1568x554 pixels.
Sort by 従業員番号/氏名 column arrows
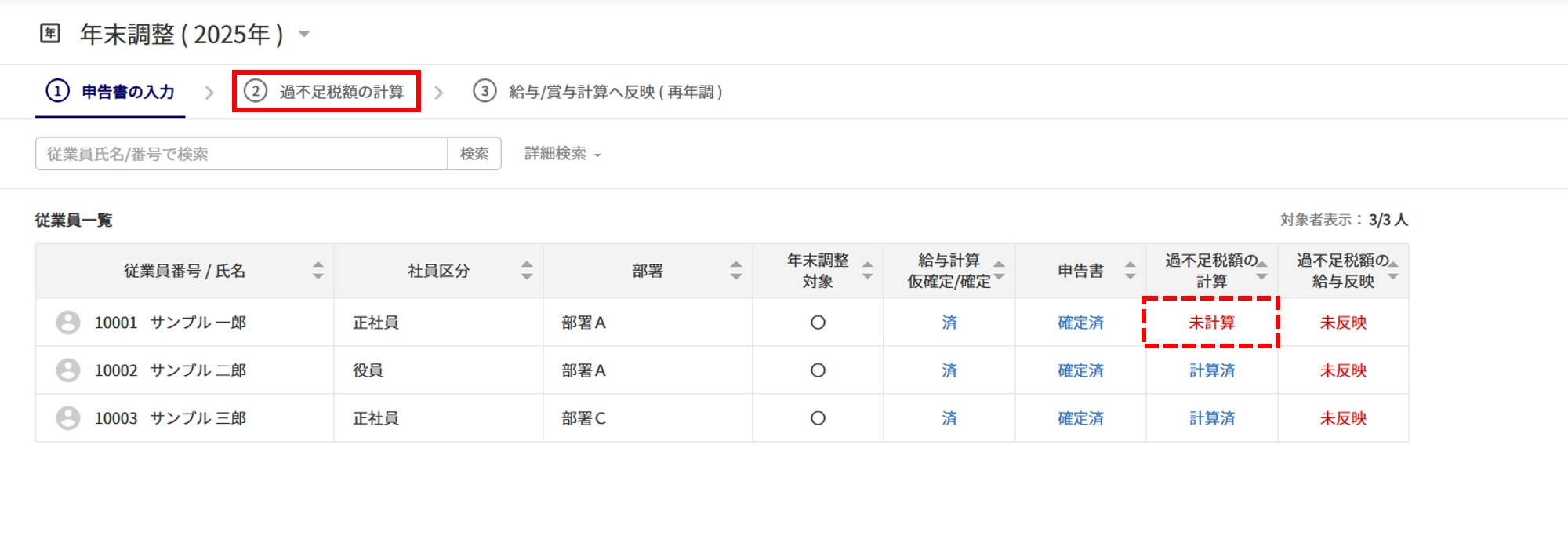click(318, 271)
